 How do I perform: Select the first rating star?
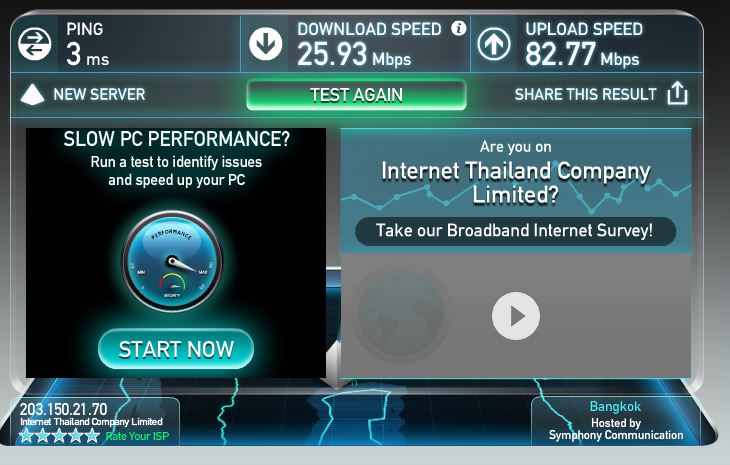pos(26,436)
